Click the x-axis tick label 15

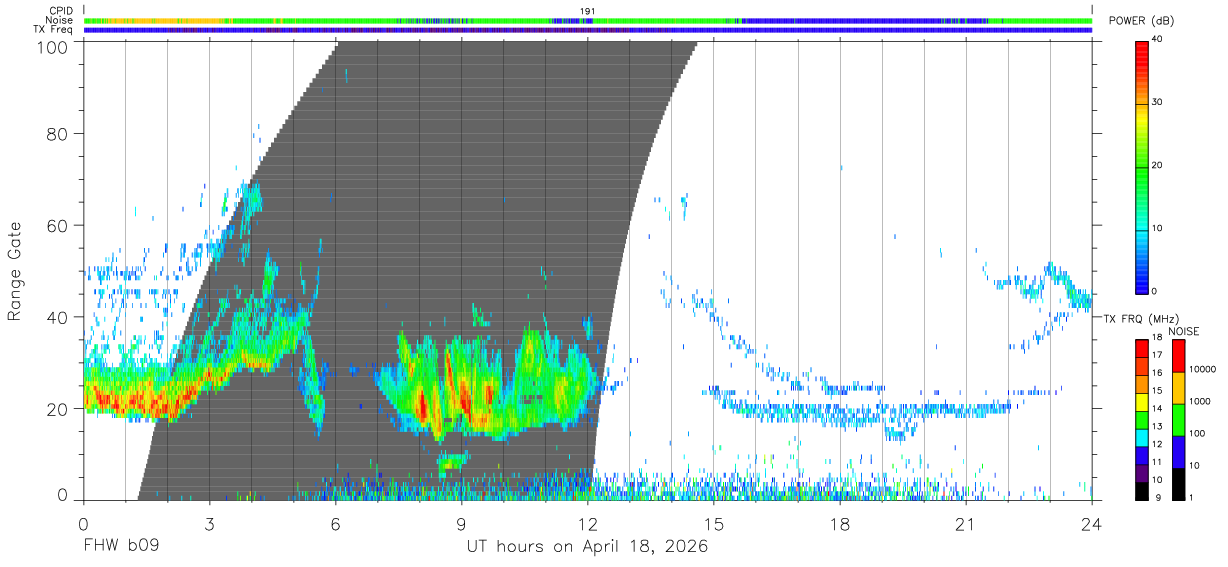tap(713, 523)
